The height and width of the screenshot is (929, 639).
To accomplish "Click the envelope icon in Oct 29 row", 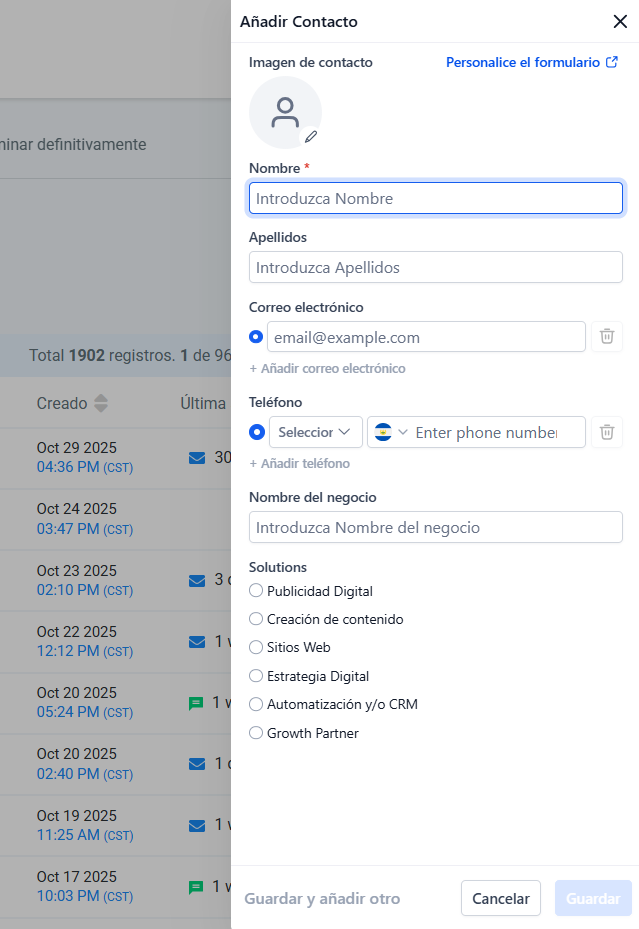I will pos(196,458).
